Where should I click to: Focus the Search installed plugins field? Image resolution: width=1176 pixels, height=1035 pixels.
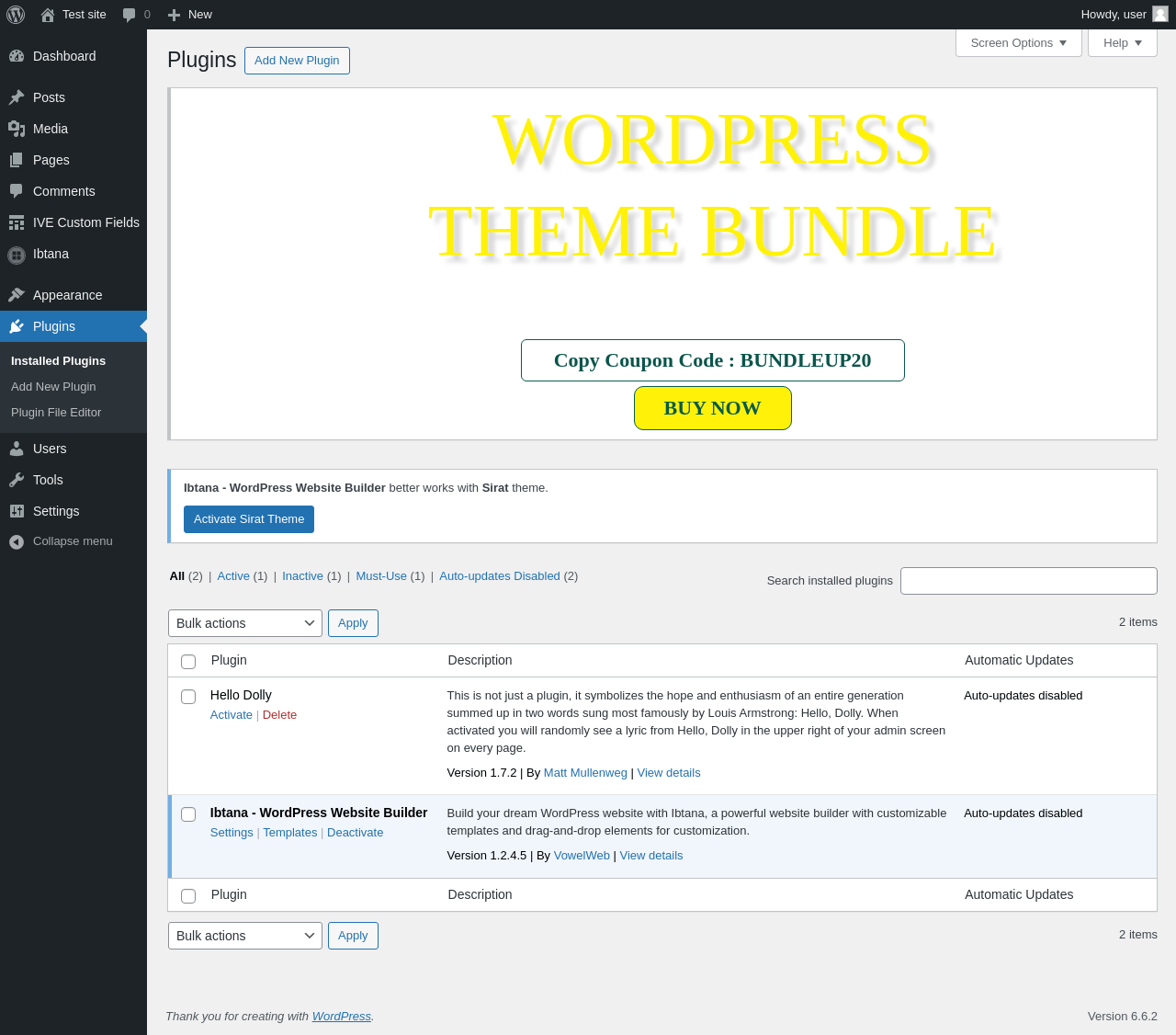[1029, 581]
